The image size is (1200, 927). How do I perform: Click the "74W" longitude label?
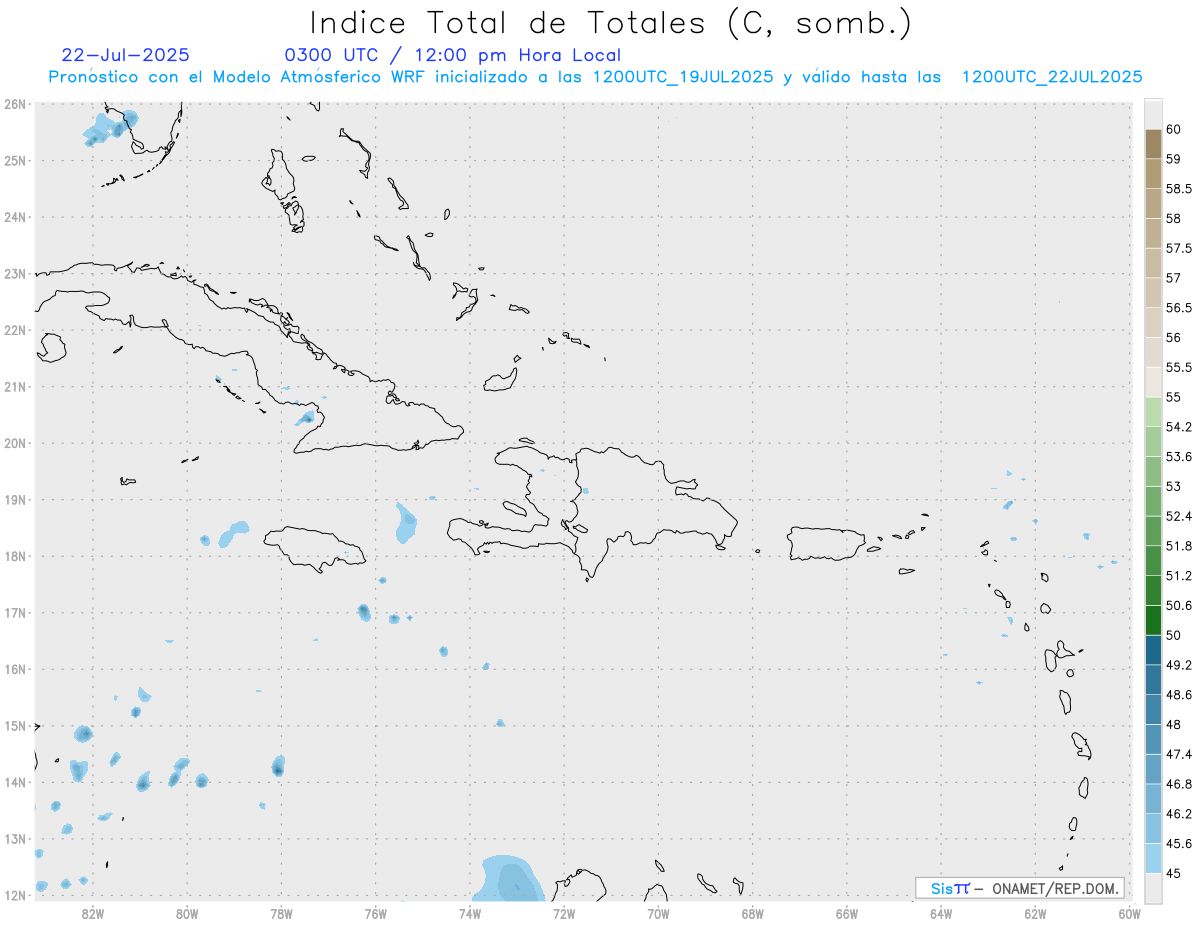click(x=470, y=913)
